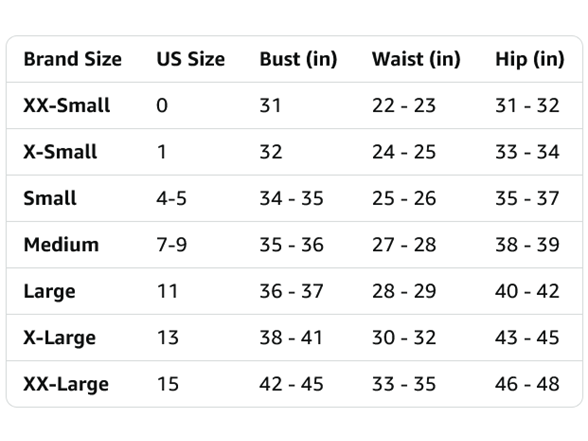Screen dimensions: 588x441
Task: Click the Bust (in) column header
Action: tap(298, 59)
